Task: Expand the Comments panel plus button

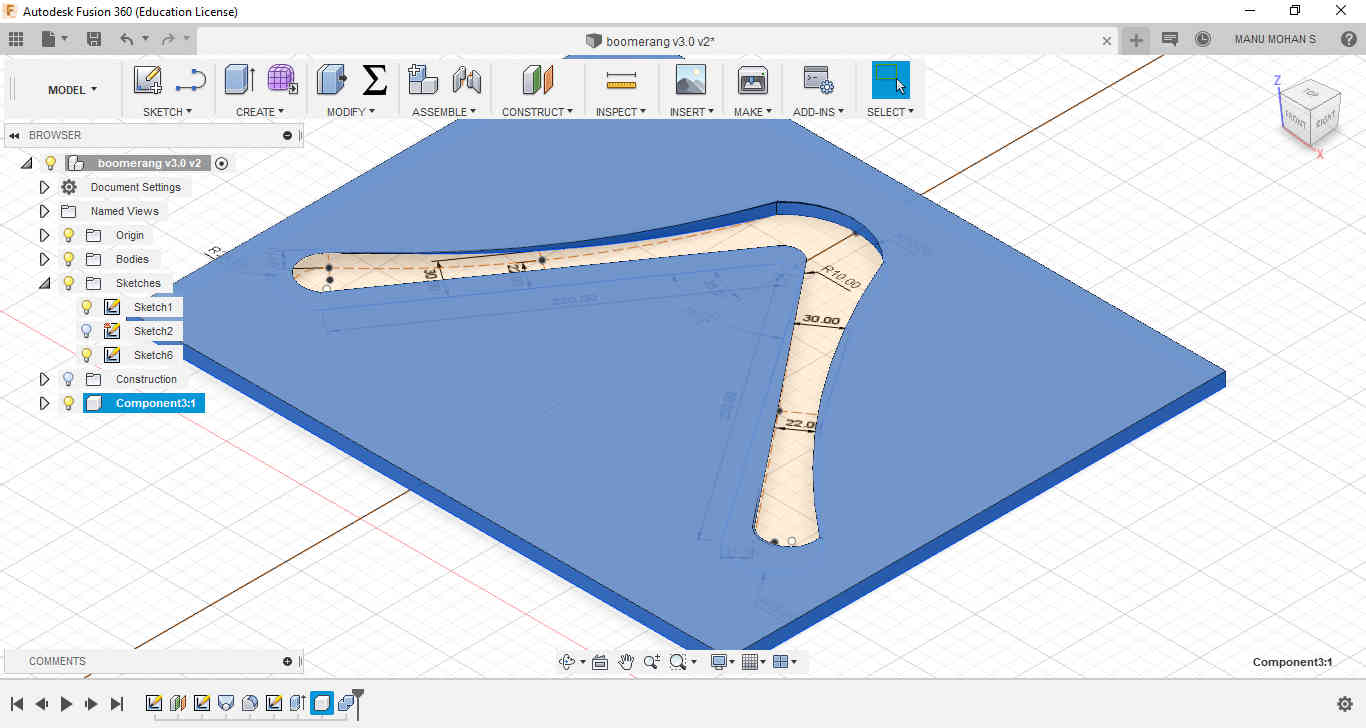Action: [288, 661]
